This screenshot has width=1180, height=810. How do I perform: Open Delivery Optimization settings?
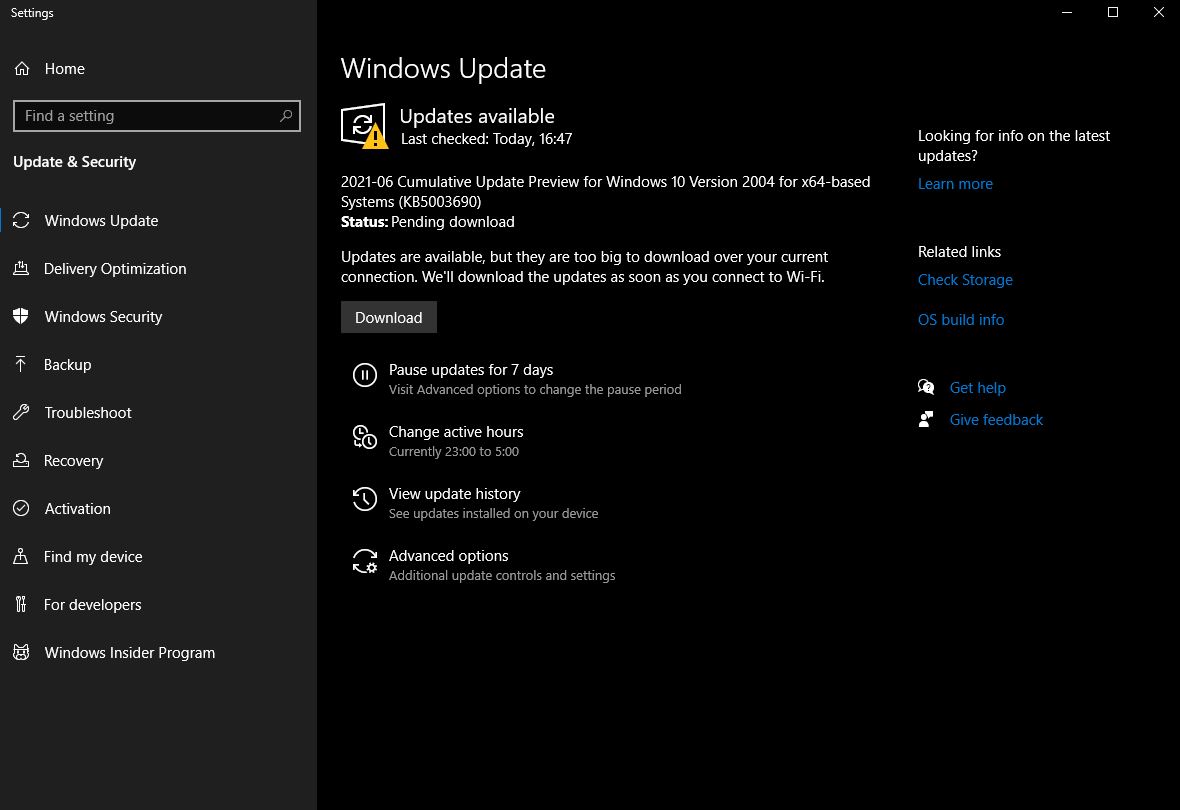[114, 269]
